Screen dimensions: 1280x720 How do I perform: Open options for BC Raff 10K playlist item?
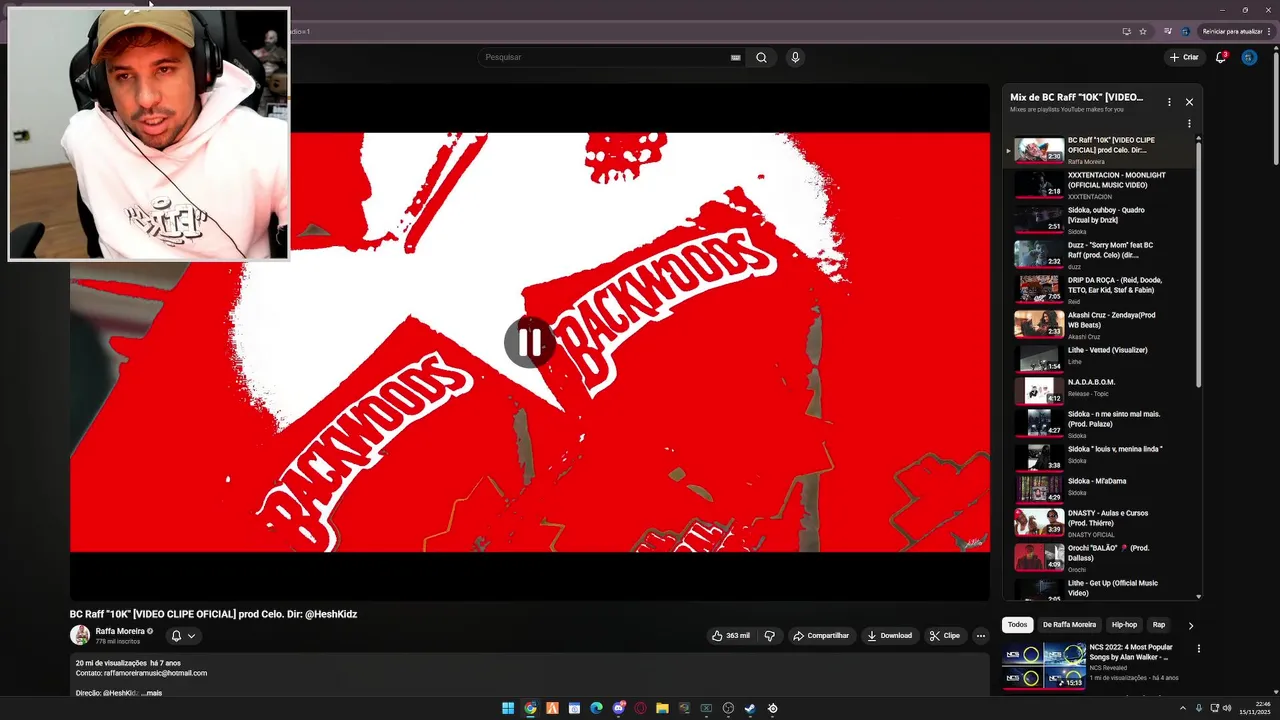click(x=1189, y=124)
